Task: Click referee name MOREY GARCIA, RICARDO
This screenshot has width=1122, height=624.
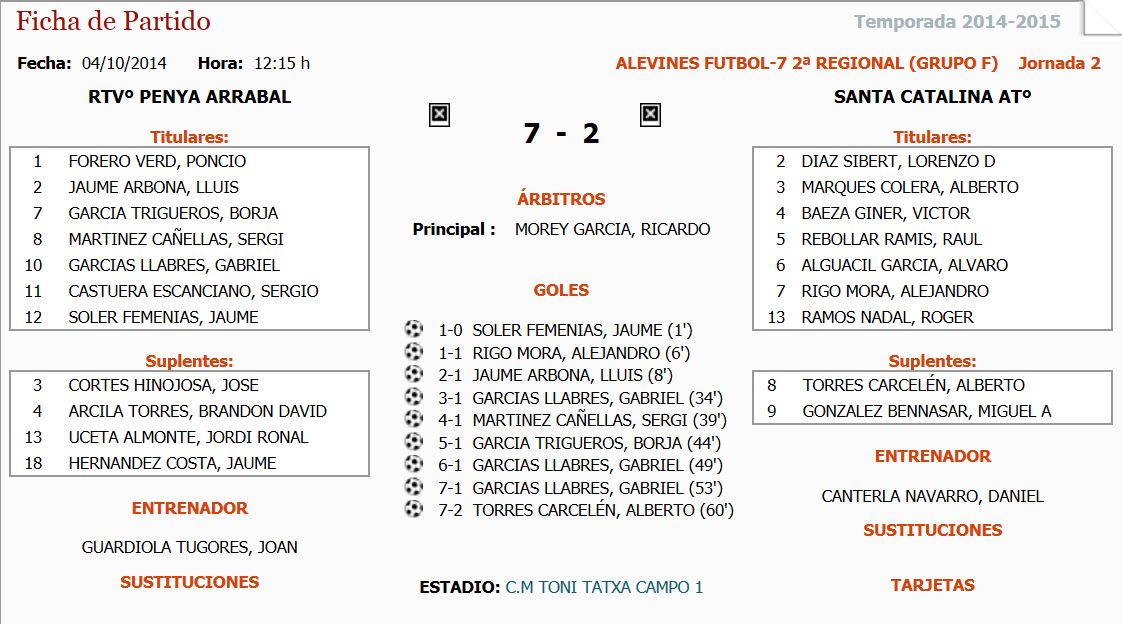Action: pyautogui.click(x=612, y=229)
